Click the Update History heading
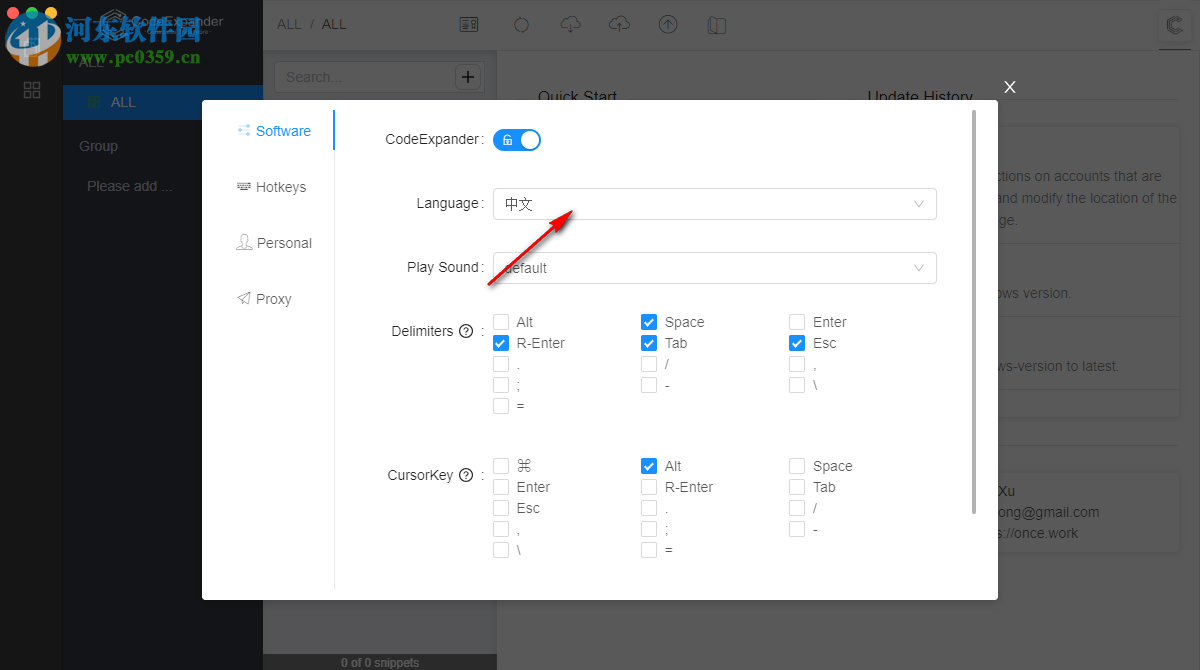1200x670 pixels. pos(920,97)
